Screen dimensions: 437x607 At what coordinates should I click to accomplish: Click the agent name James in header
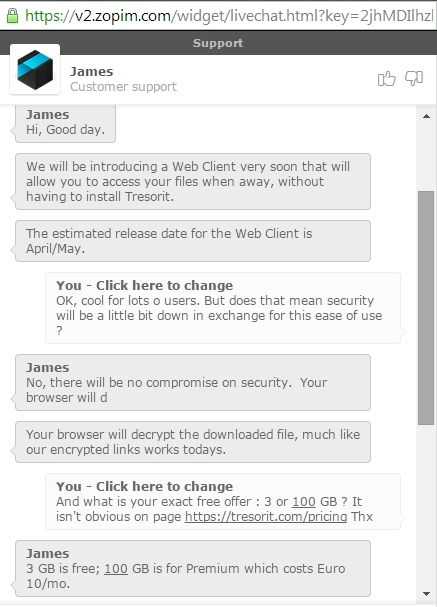point(92,72)
